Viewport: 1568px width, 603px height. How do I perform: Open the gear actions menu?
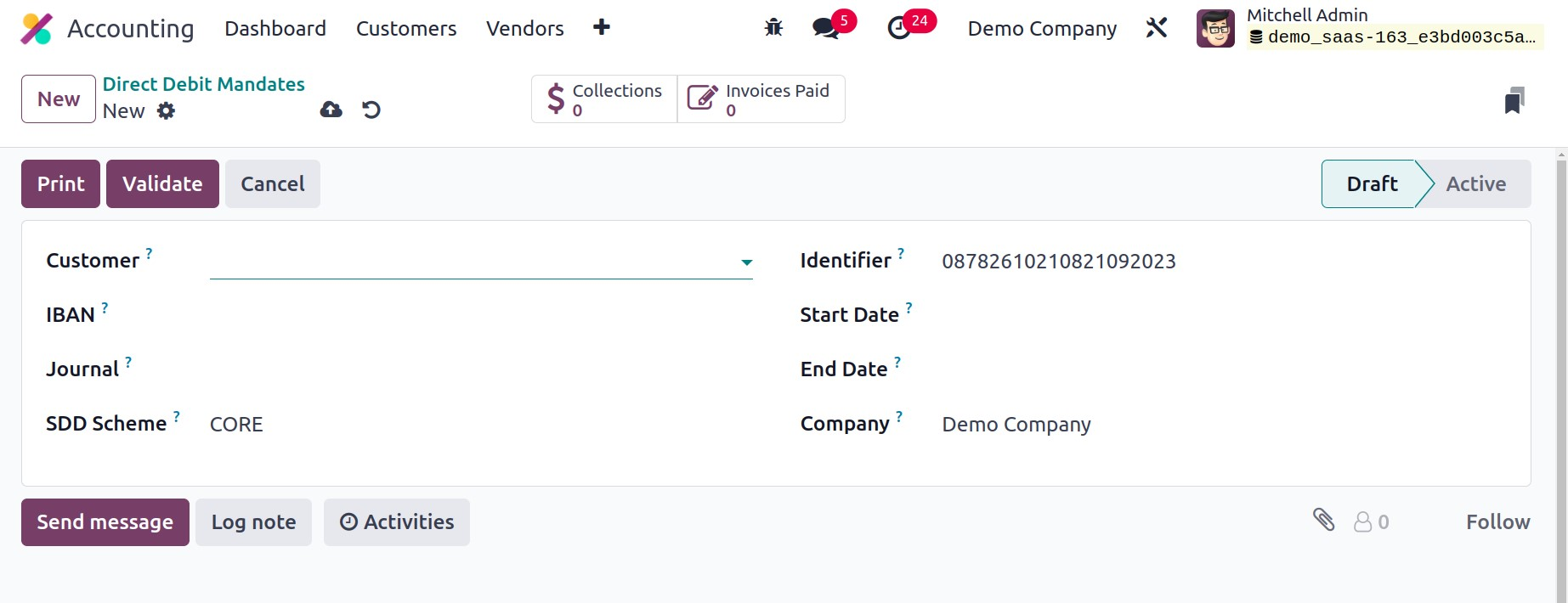pyautogui.click(x=167, y=111)
